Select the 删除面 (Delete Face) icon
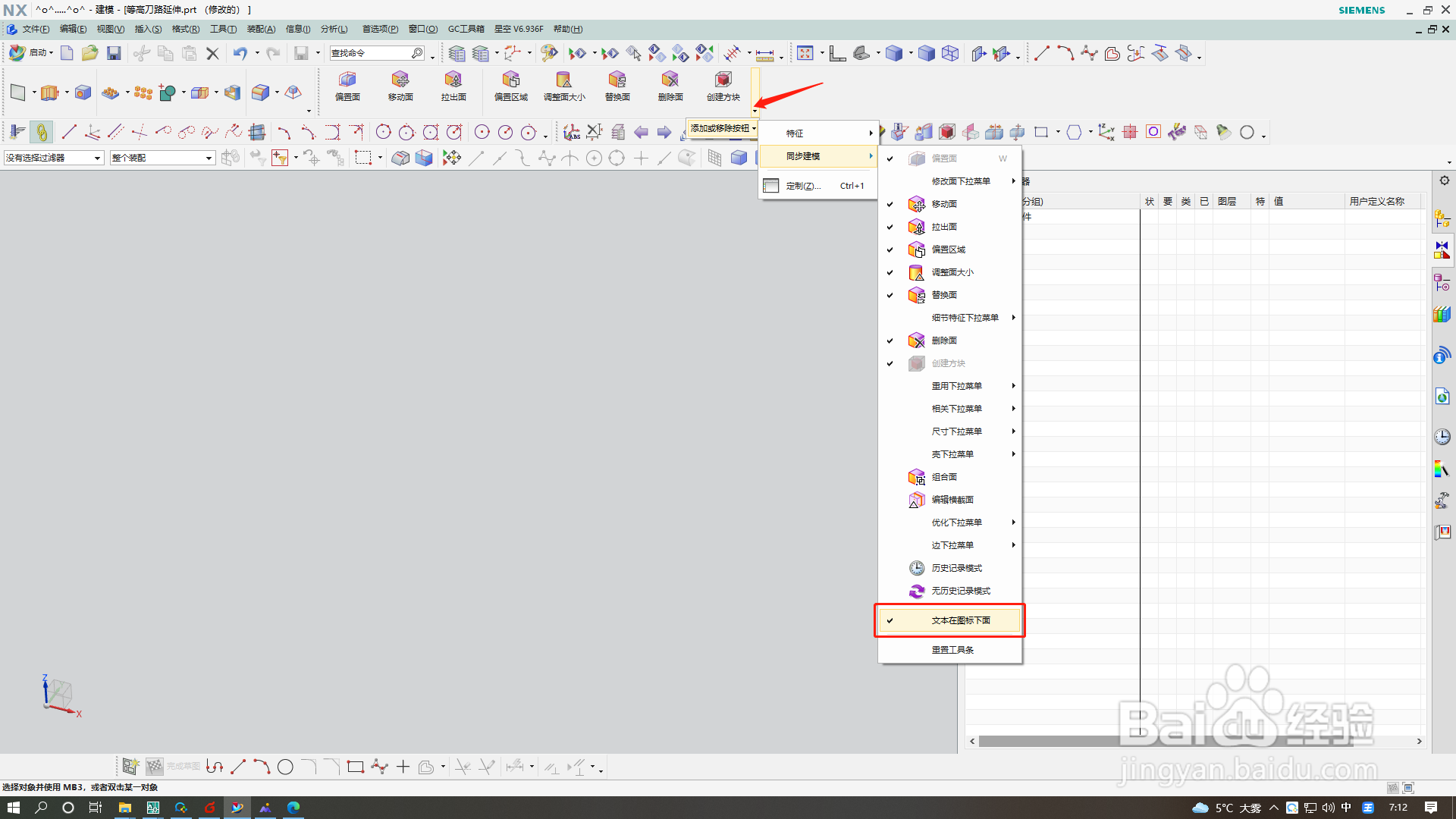Viewport: 1456px width, 819px height. [x=670, y=80]
